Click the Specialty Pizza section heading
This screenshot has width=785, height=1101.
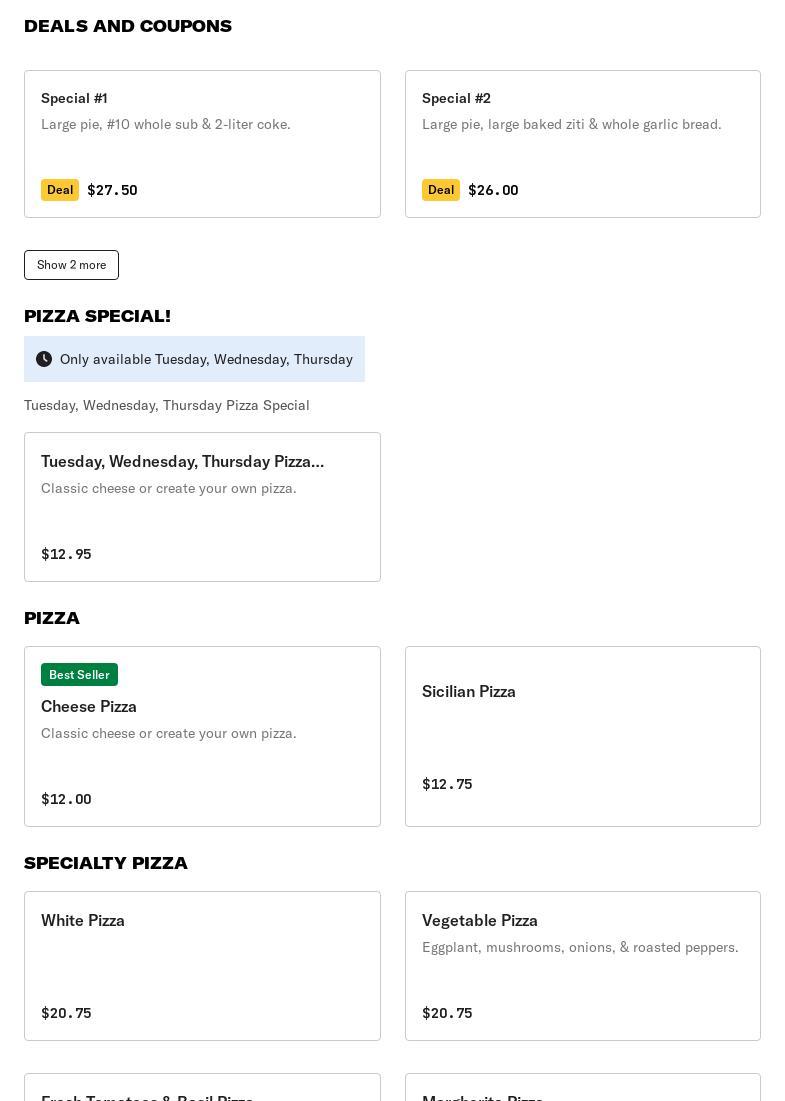point(106,863)
